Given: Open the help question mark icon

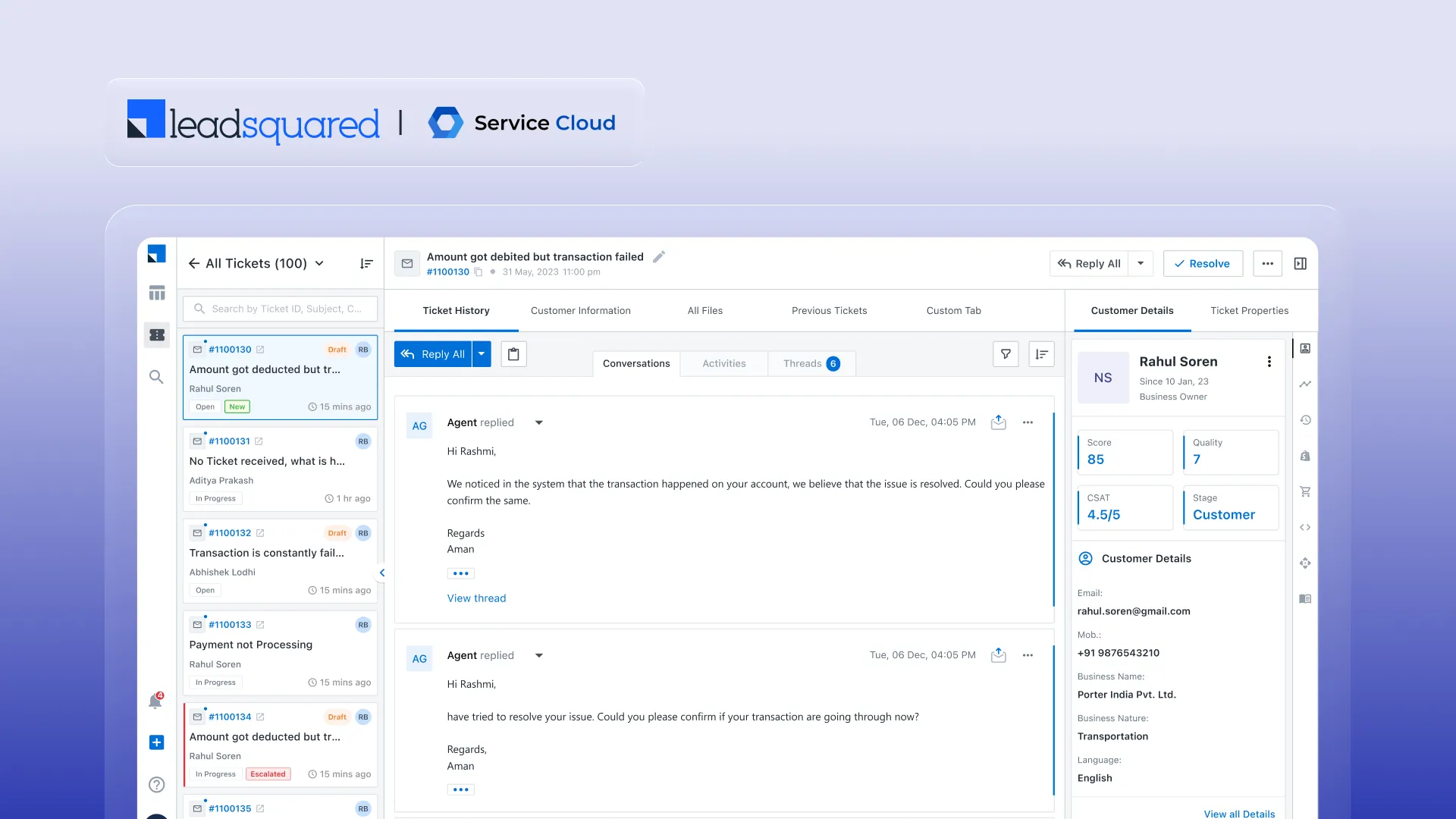Looking at the screenshot, I should pos(156,785).
